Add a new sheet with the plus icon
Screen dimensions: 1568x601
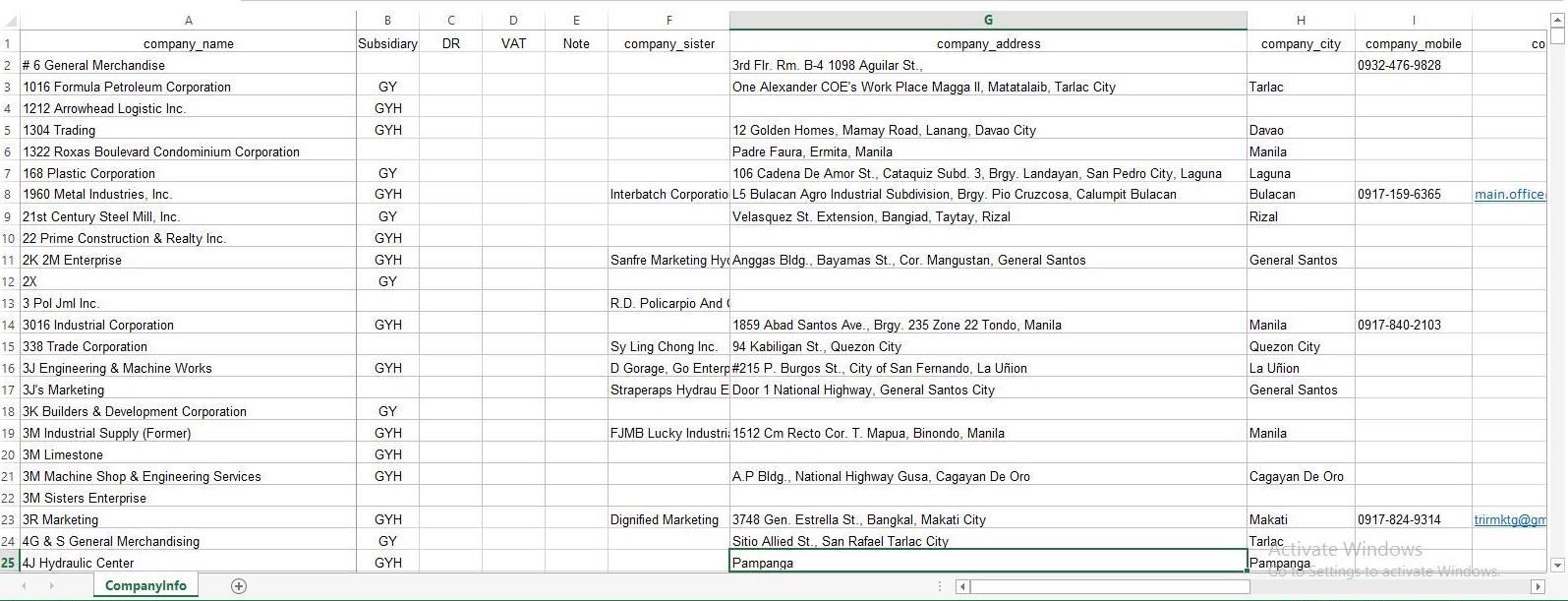pyautogui.click(x=238, y=586)
